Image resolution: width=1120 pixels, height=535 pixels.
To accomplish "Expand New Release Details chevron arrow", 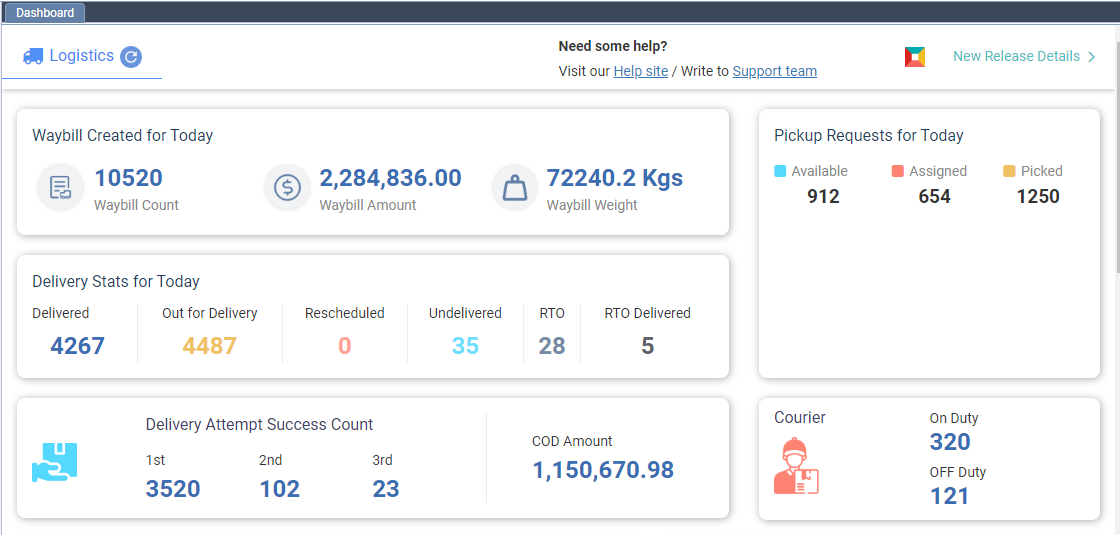I will (1092, 57).
